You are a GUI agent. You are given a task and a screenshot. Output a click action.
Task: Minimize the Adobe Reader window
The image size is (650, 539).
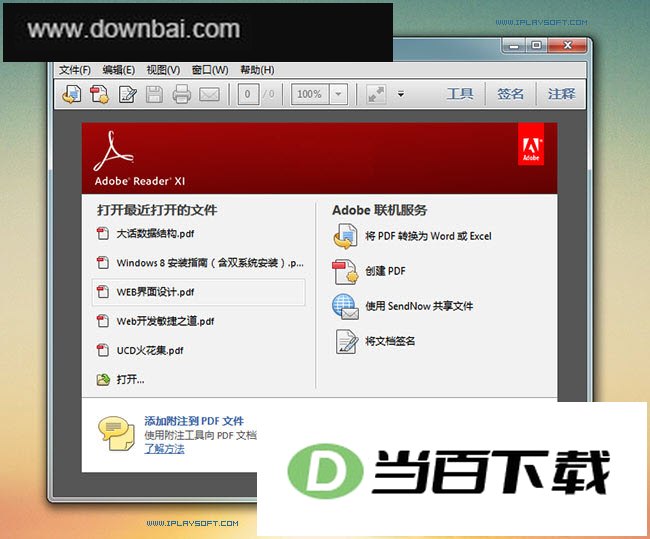(514, 45)
